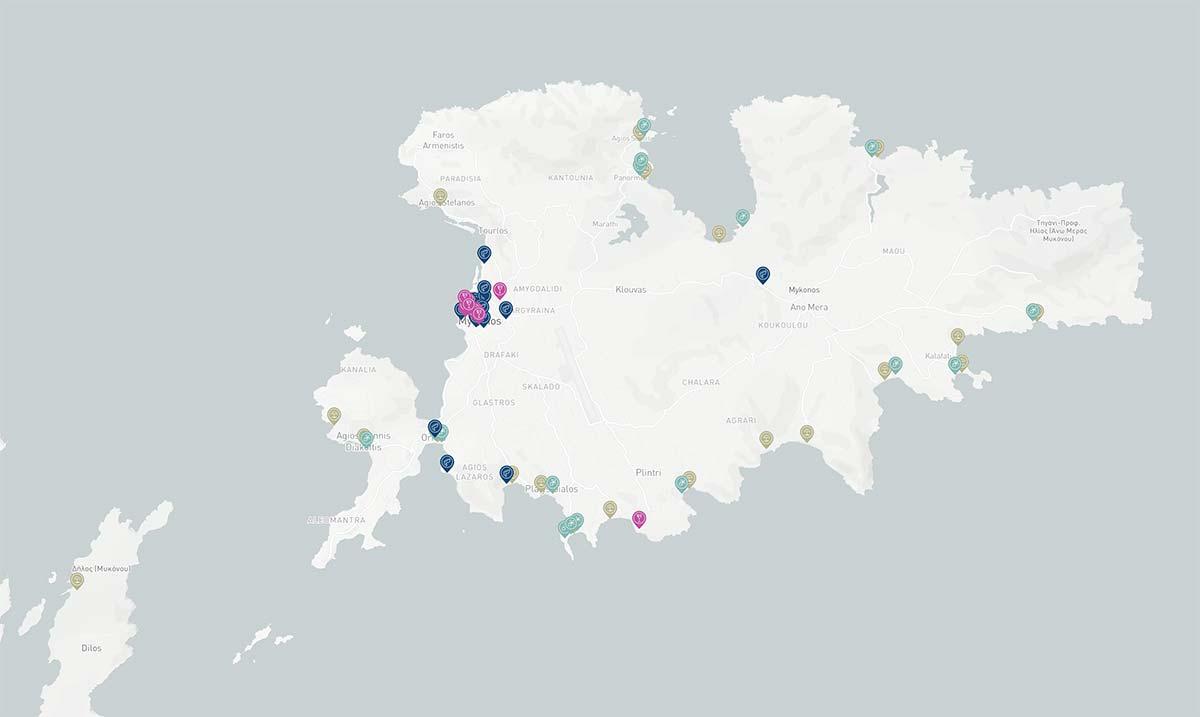Click the teal marker at Platis Gialos

pos(552,483)
